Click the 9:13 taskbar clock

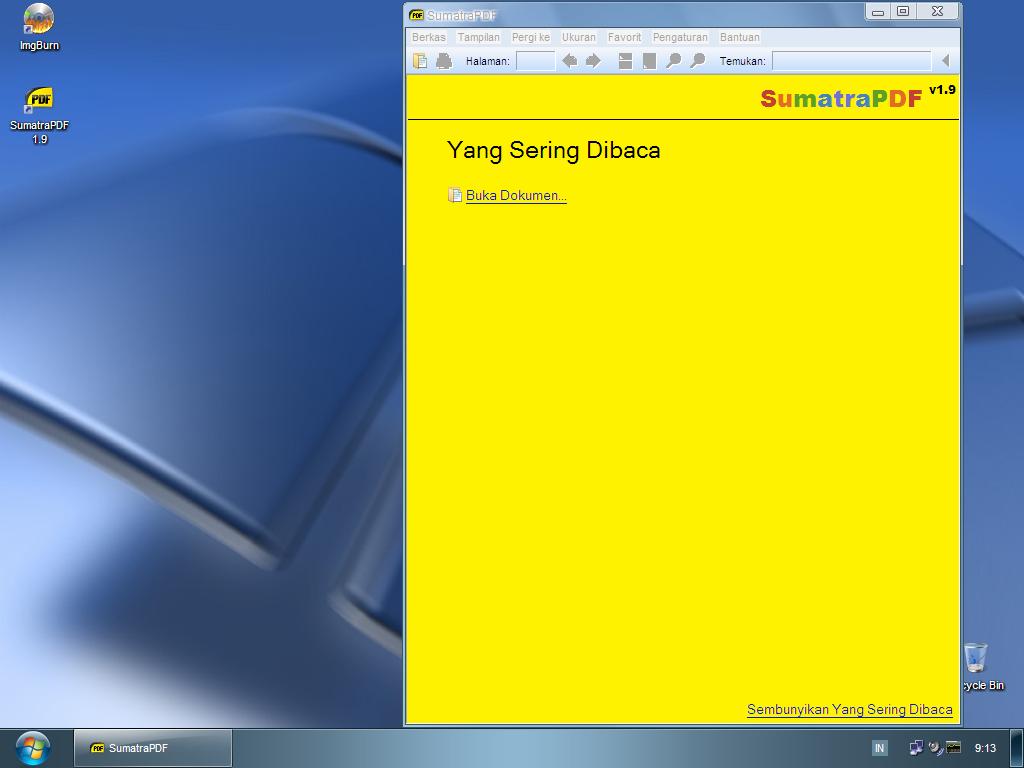click(985, 748)
